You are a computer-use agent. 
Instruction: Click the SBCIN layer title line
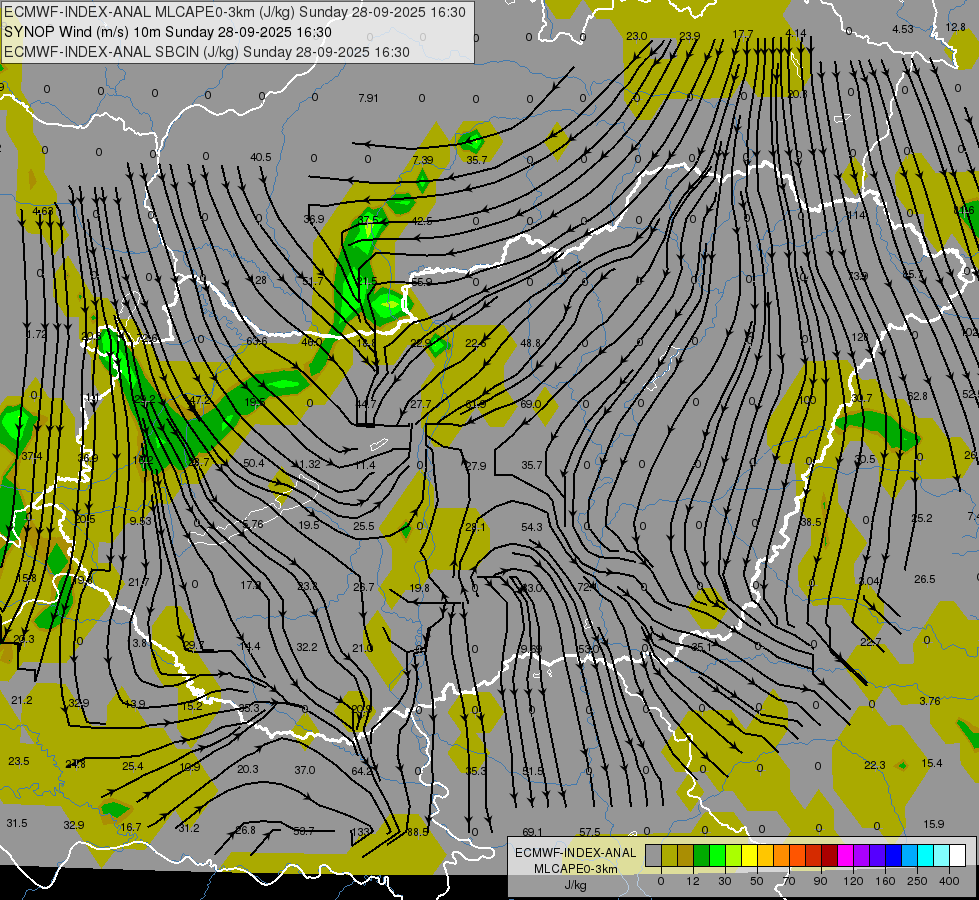(207, 51)
